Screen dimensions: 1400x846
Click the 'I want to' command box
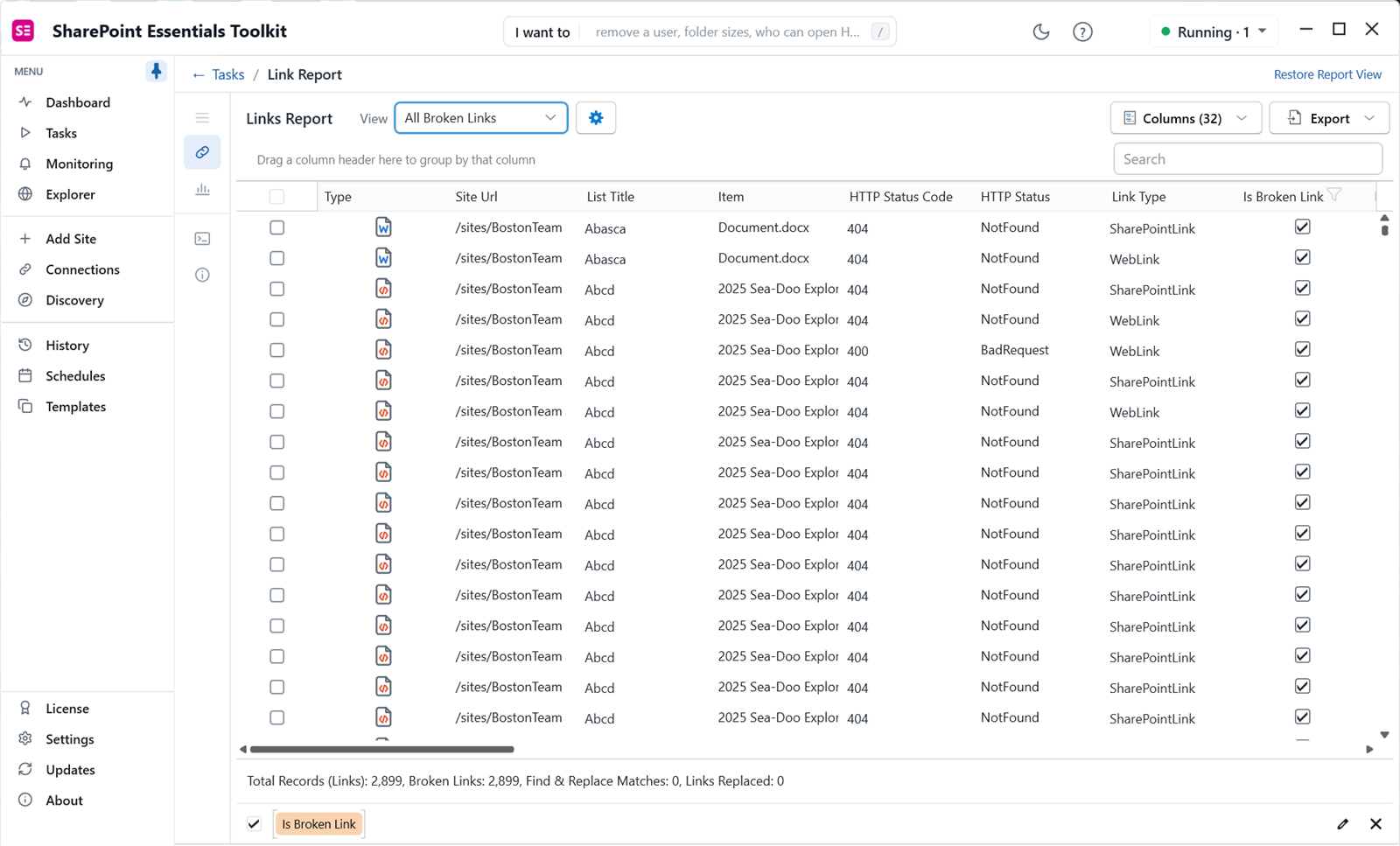point(700,32)
